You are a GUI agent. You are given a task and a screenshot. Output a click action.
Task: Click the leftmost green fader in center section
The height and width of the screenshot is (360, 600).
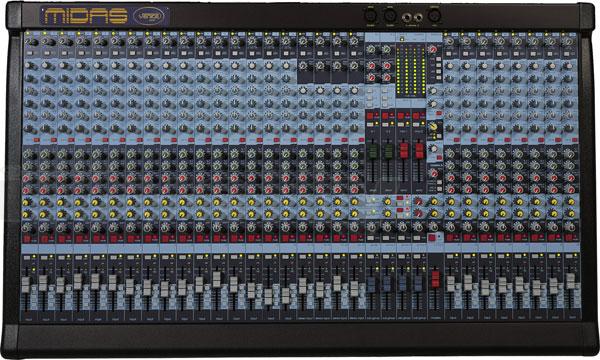point(372,151)
